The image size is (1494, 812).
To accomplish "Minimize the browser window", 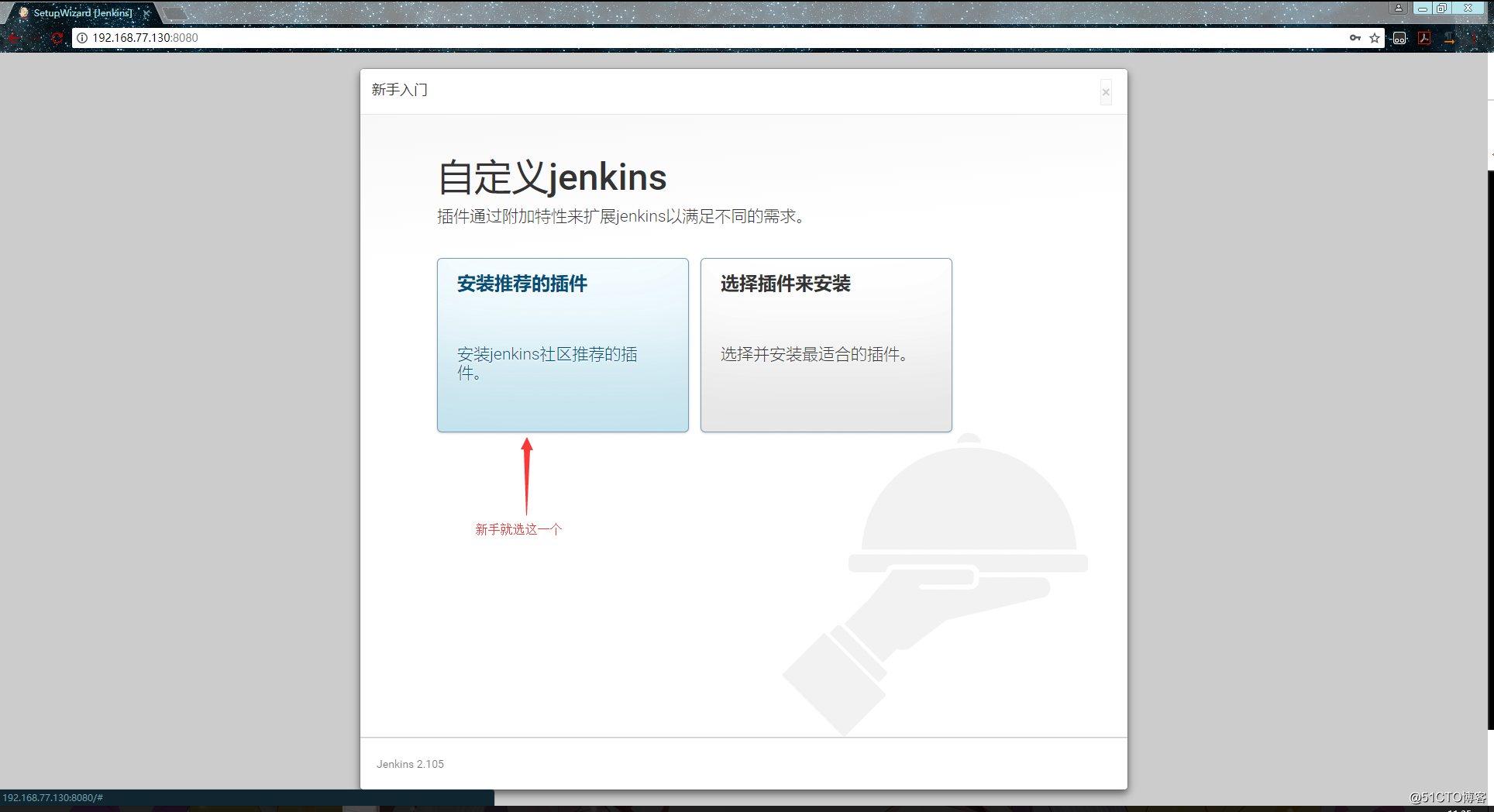I will tap(1423, 8).
